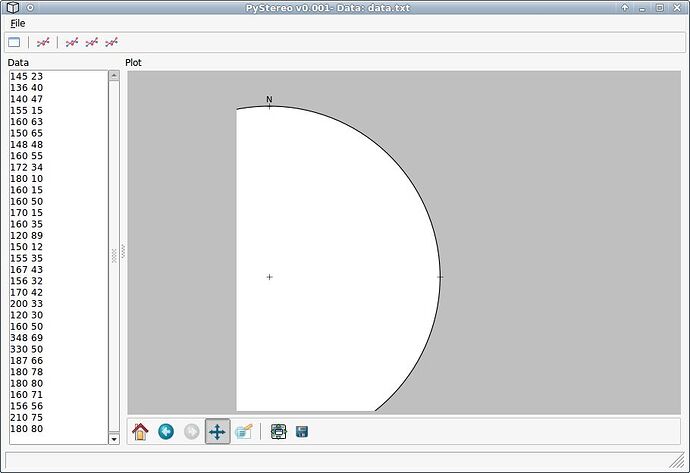This screenshot has height=473, width=690.
Task: Reset the plot view with the Home icon
Action: pyautogui.click(x=140, y=432)
